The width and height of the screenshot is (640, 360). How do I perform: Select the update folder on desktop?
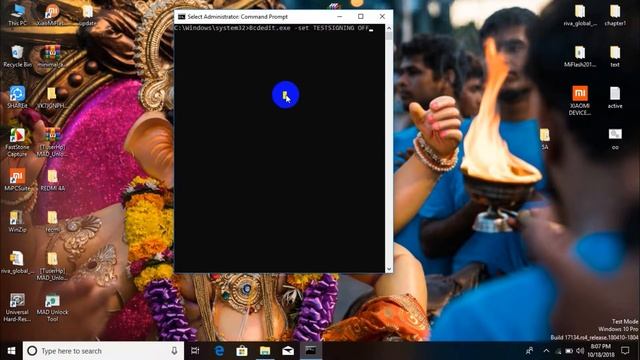87,15
